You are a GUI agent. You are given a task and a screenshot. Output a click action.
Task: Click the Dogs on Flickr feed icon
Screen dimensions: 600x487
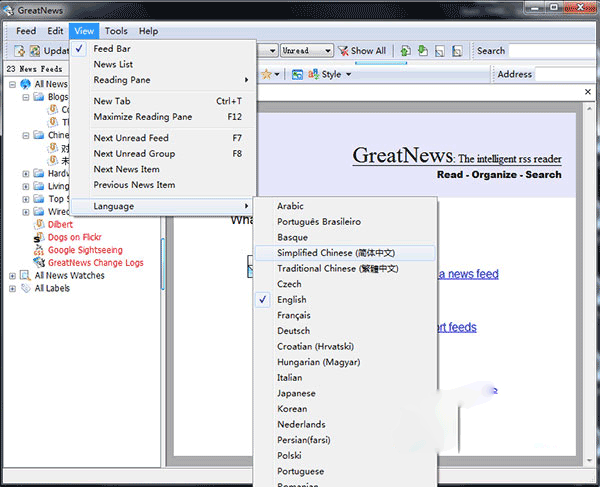(x=38, y=238)
